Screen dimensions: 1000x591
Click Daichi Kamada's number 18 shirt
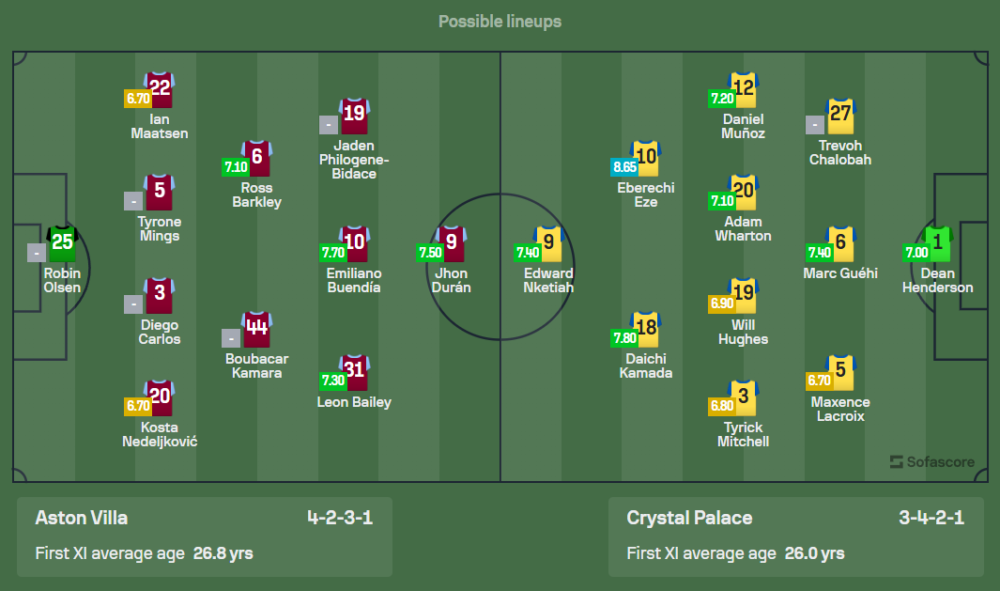point(646,329)
